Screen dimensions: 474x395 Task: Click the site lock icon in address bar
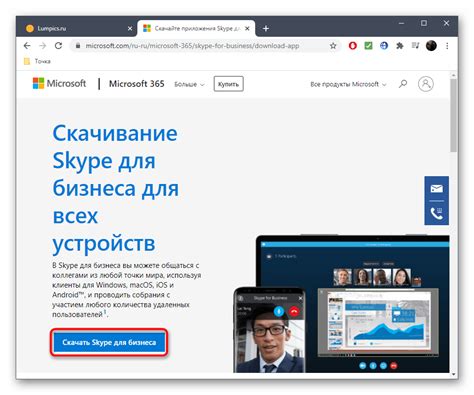tap(78, 46)
